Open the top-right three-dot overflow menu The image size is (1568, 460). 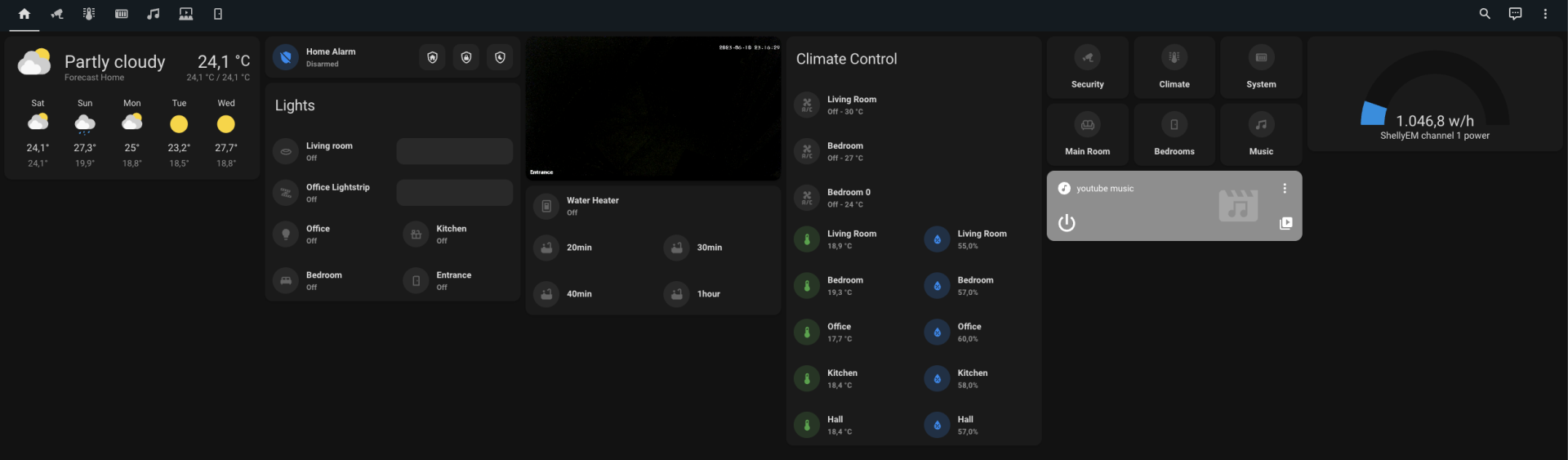point(1545,14)
